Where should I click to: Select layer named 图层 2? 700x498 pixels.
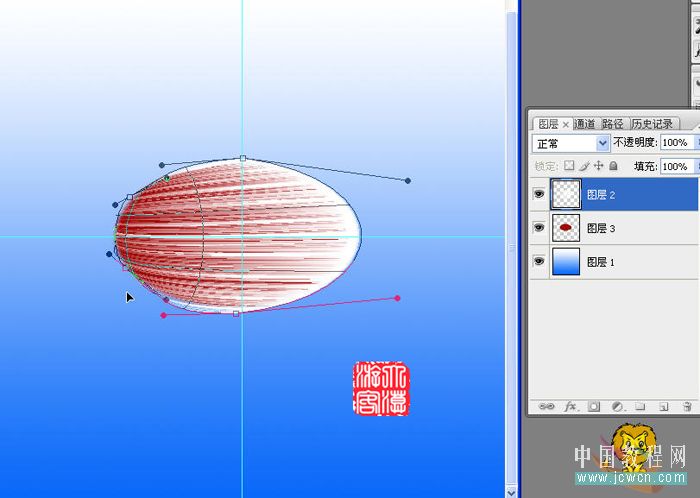click(601, 195)
